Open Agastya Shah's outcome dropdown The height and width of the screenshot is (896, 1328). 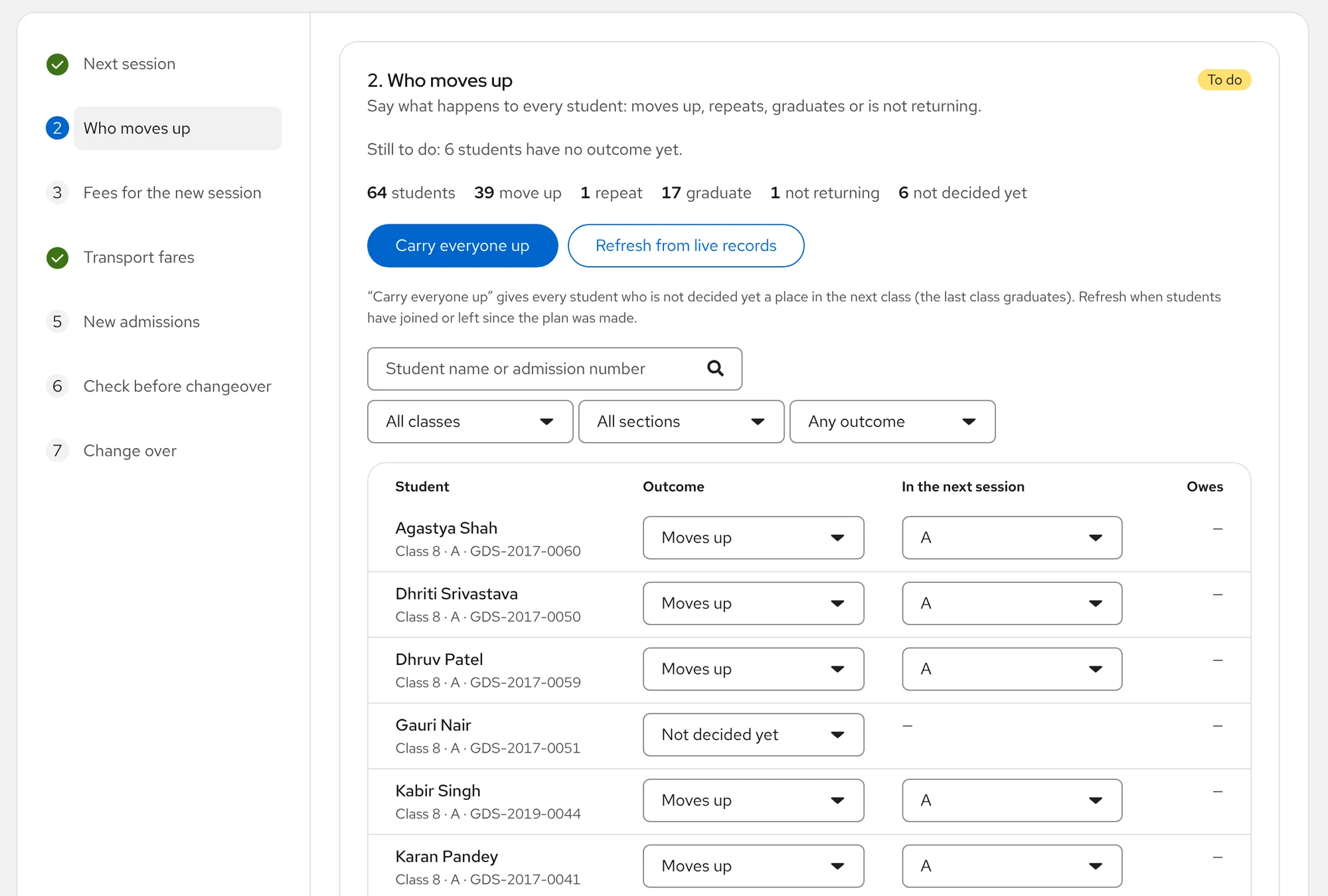point(753,538)
